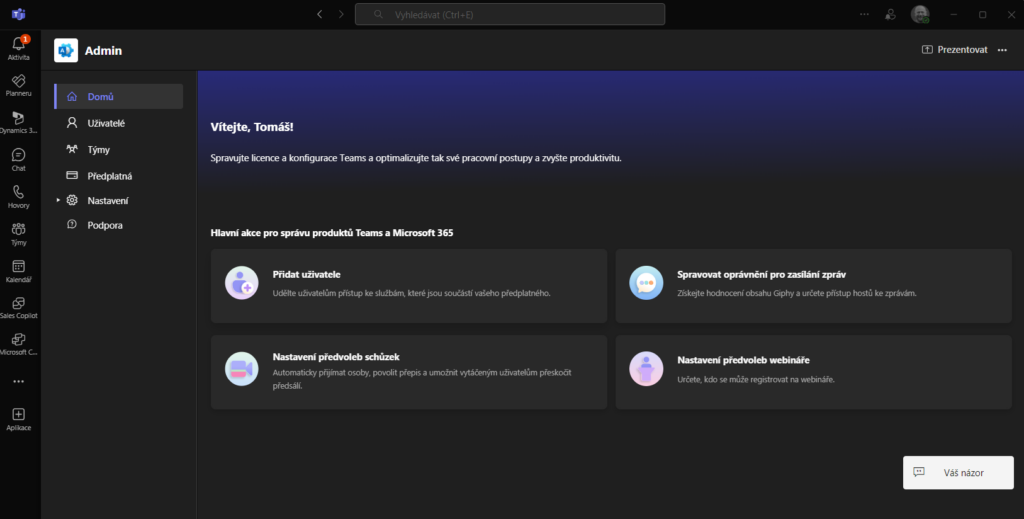Click the Přidat uživatele card icon

(x=242, y=283)
